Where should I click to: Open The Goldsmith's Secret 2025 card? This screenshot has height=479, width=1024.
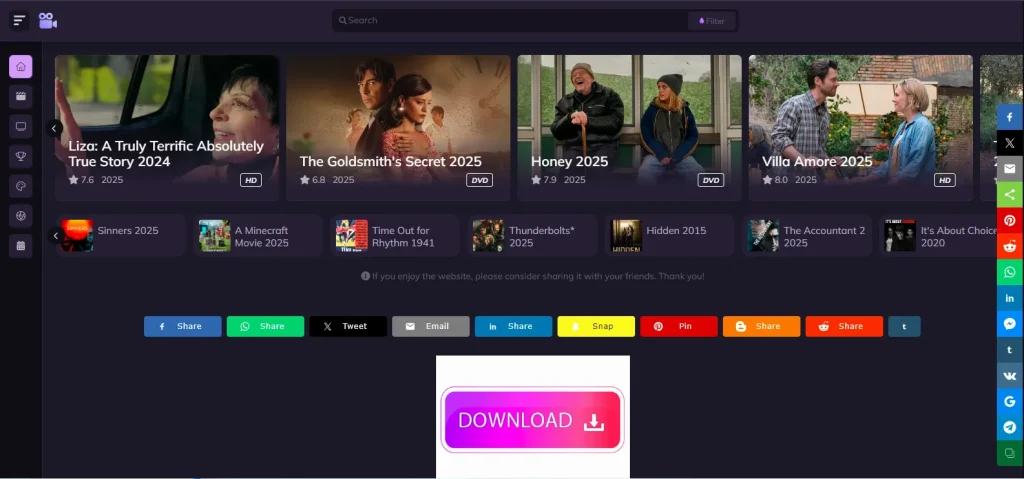(x=398, y=127)
